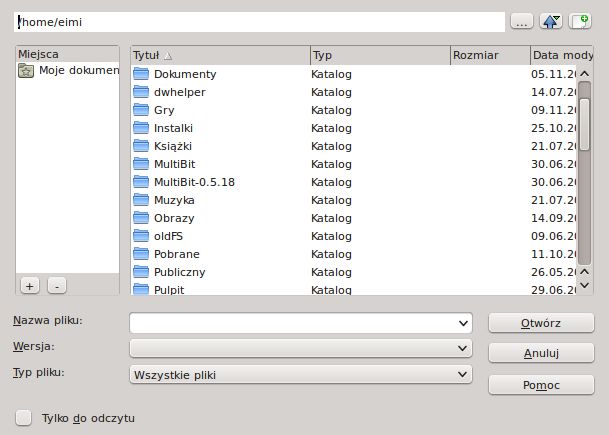Add a place with the + button

pos(30,286)
